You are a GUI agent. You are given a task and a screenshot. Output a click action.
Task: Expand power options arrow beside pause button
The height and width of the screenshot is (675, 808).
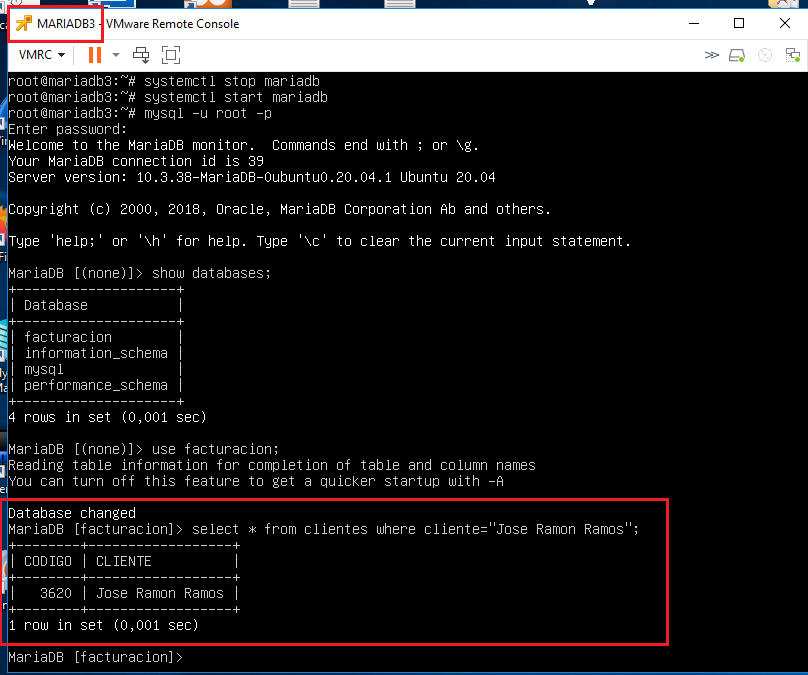pyautogui.click(x=116, y=54)
